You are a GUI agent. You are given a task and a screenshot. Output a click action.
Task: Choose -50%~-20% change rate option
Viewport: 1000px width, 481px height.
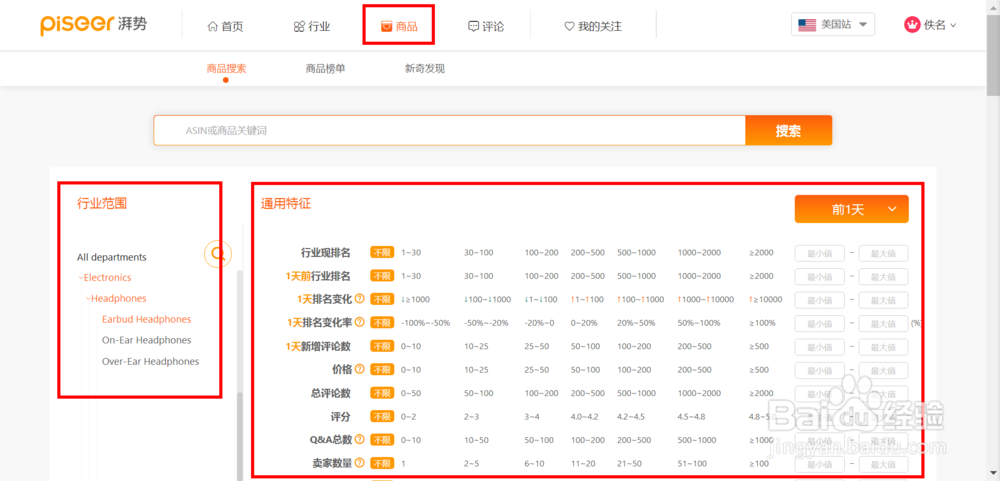click(x=486, y=323)
